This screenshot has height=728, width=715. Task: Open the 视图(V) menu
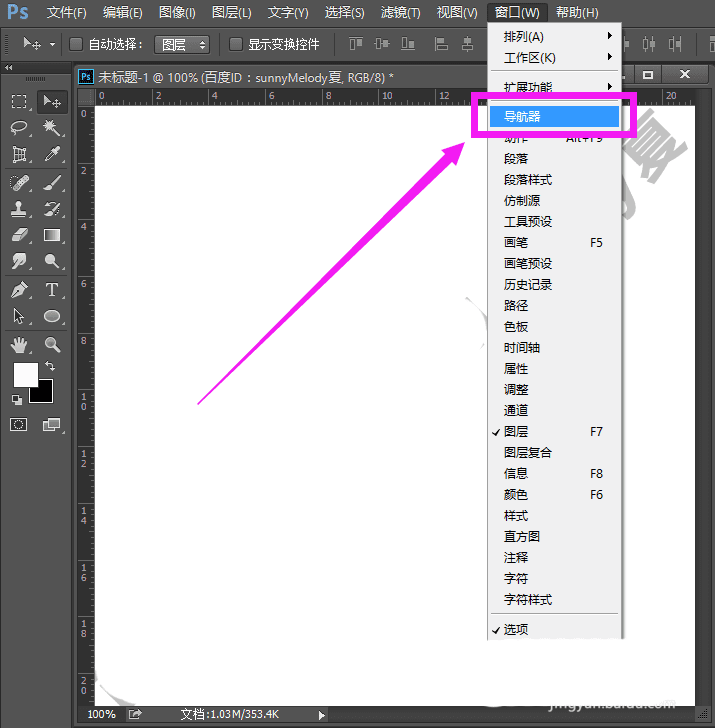(x=457, y=13)
